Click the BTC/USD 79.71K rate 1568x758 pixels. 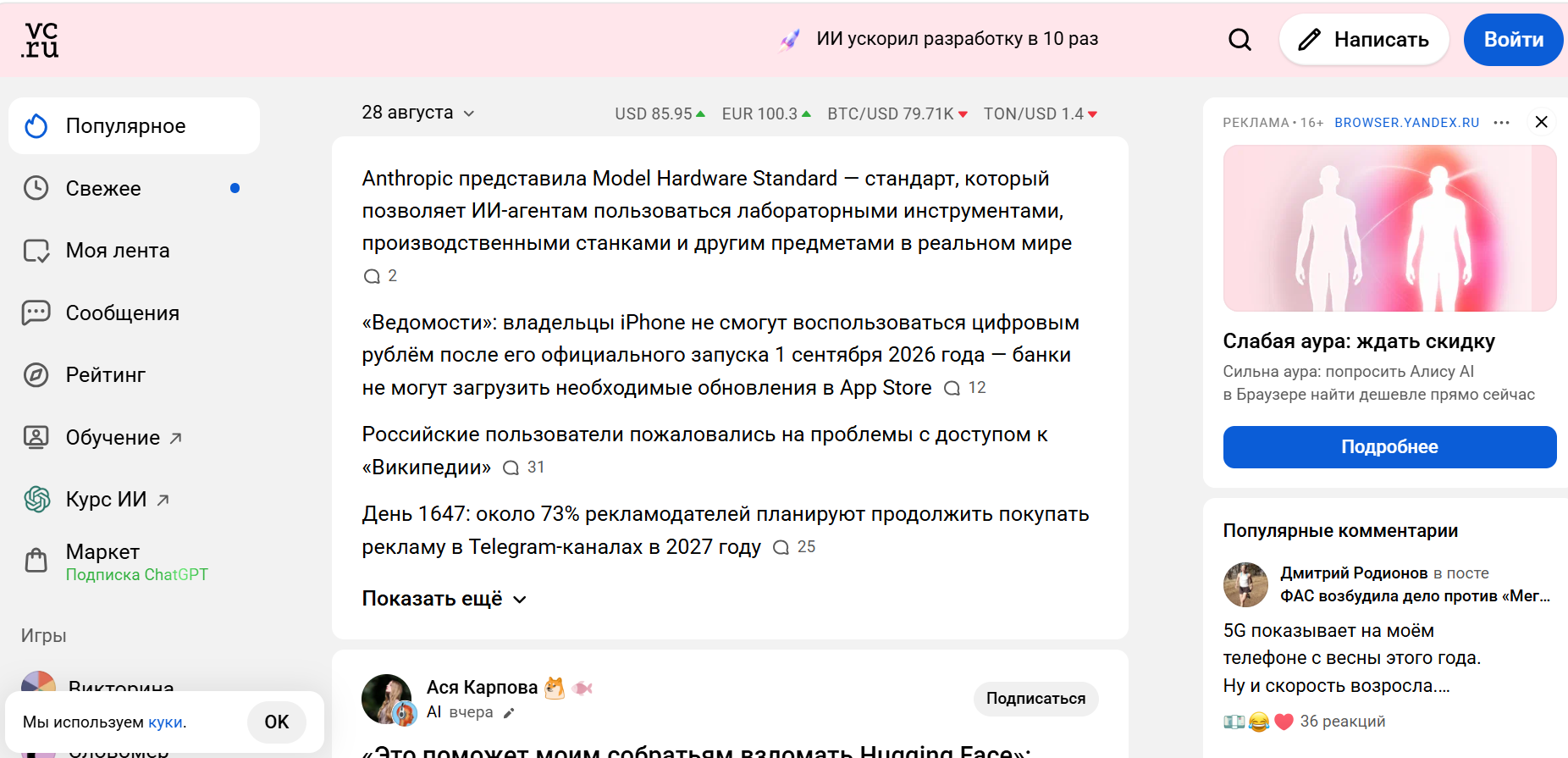pyautogui.click(x=897, y=113)
